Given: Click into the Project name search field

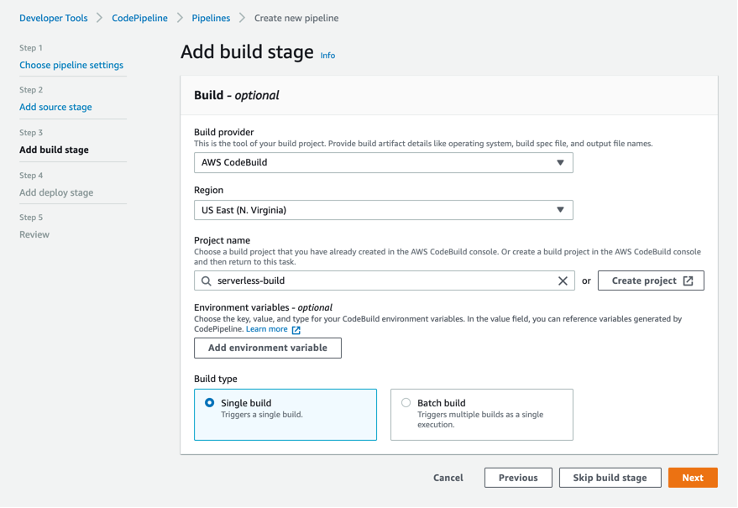Looking at the screenshot, I should point(380,281).
